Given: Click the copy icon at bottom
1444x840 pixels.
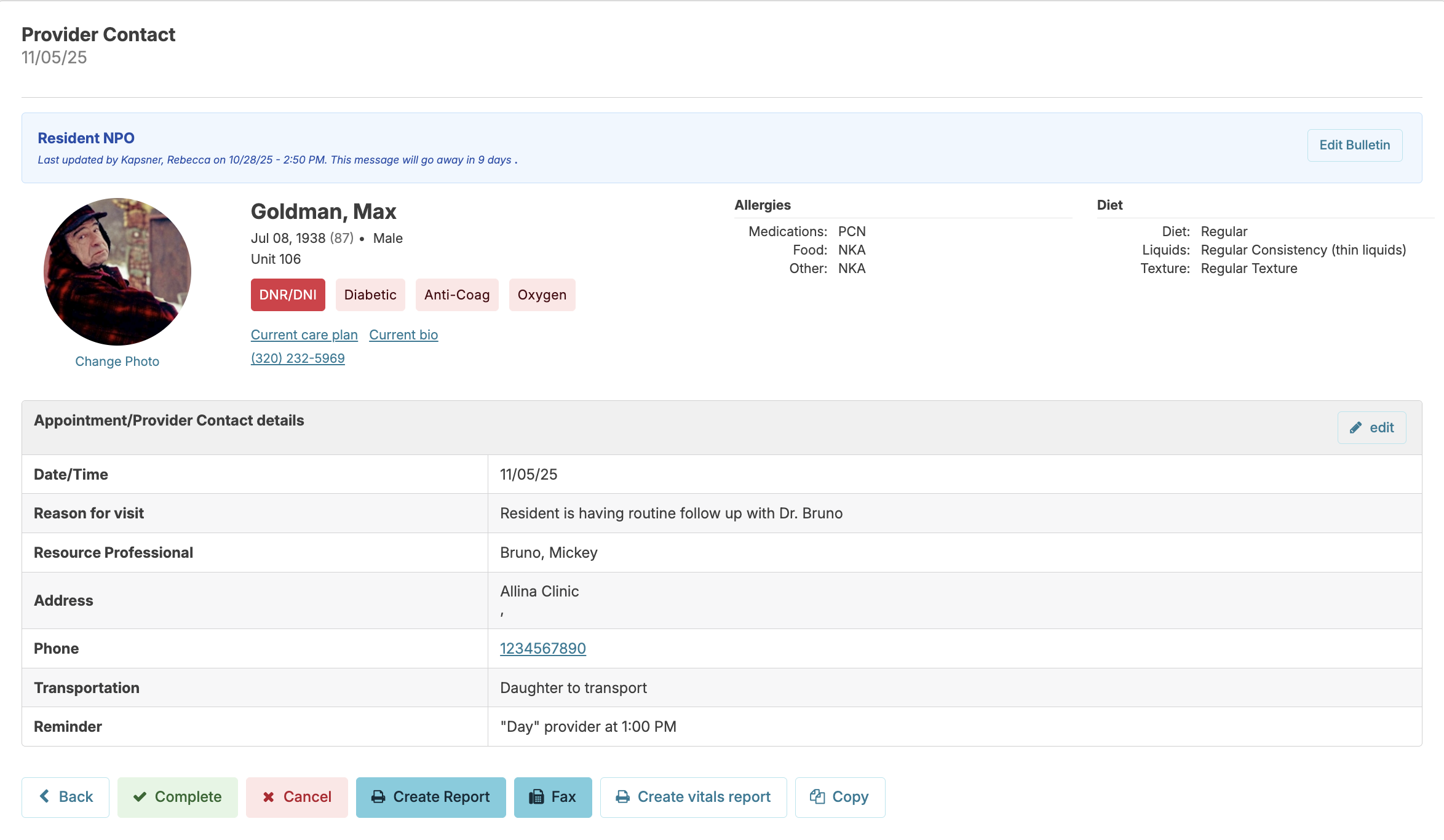Looking at the screenshot, I should tap(817, 796).
